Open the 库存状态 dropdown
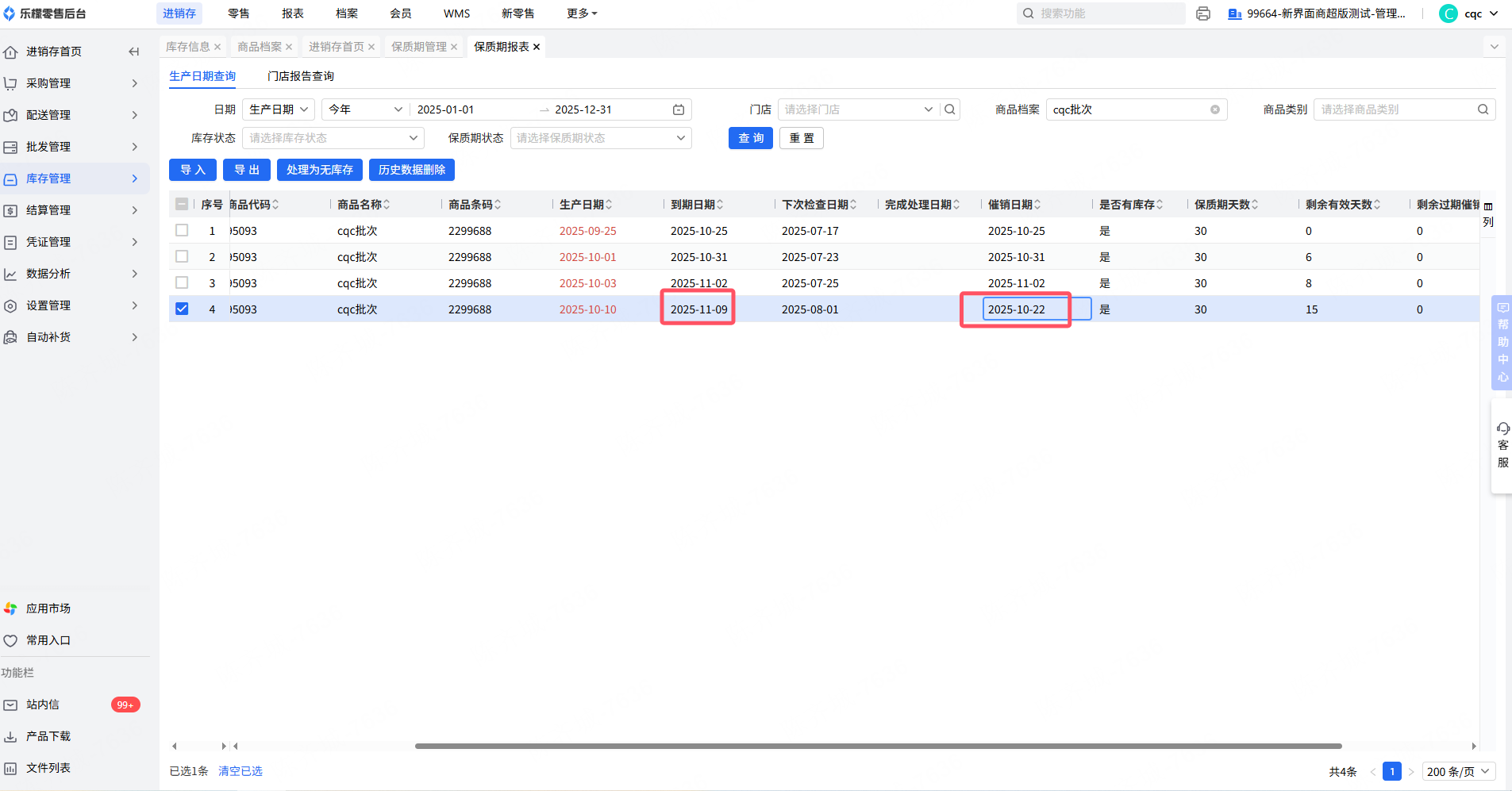Image resolution: width=1512 pixels, height=791 pixels. tap(333, 138)
